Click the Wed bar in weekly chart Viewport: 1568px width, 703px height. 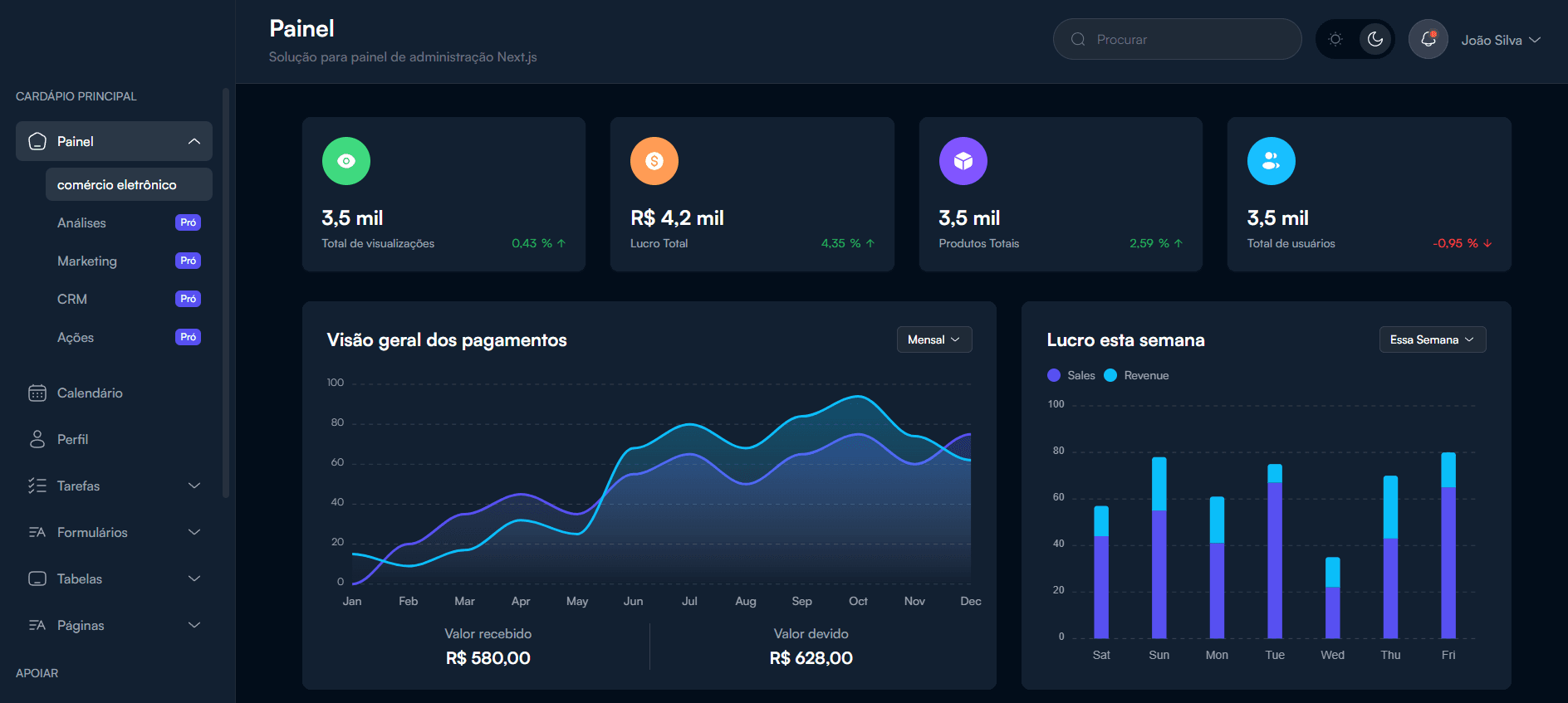coord(1333,597)
